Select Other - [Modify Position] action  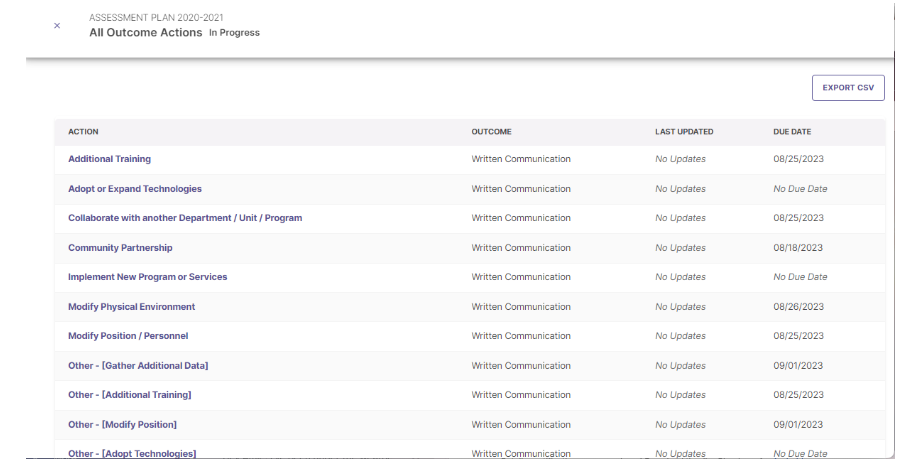click(x=122, y=425)
